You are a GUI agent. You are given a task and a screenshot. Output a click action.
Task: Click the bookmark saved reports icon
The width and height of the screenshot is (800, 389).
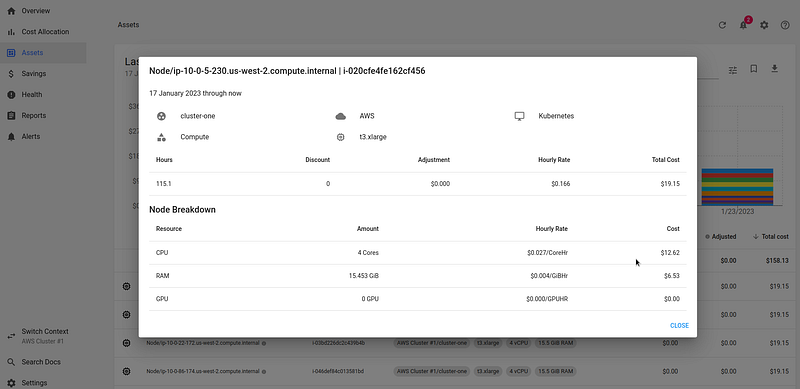(754, 69)
